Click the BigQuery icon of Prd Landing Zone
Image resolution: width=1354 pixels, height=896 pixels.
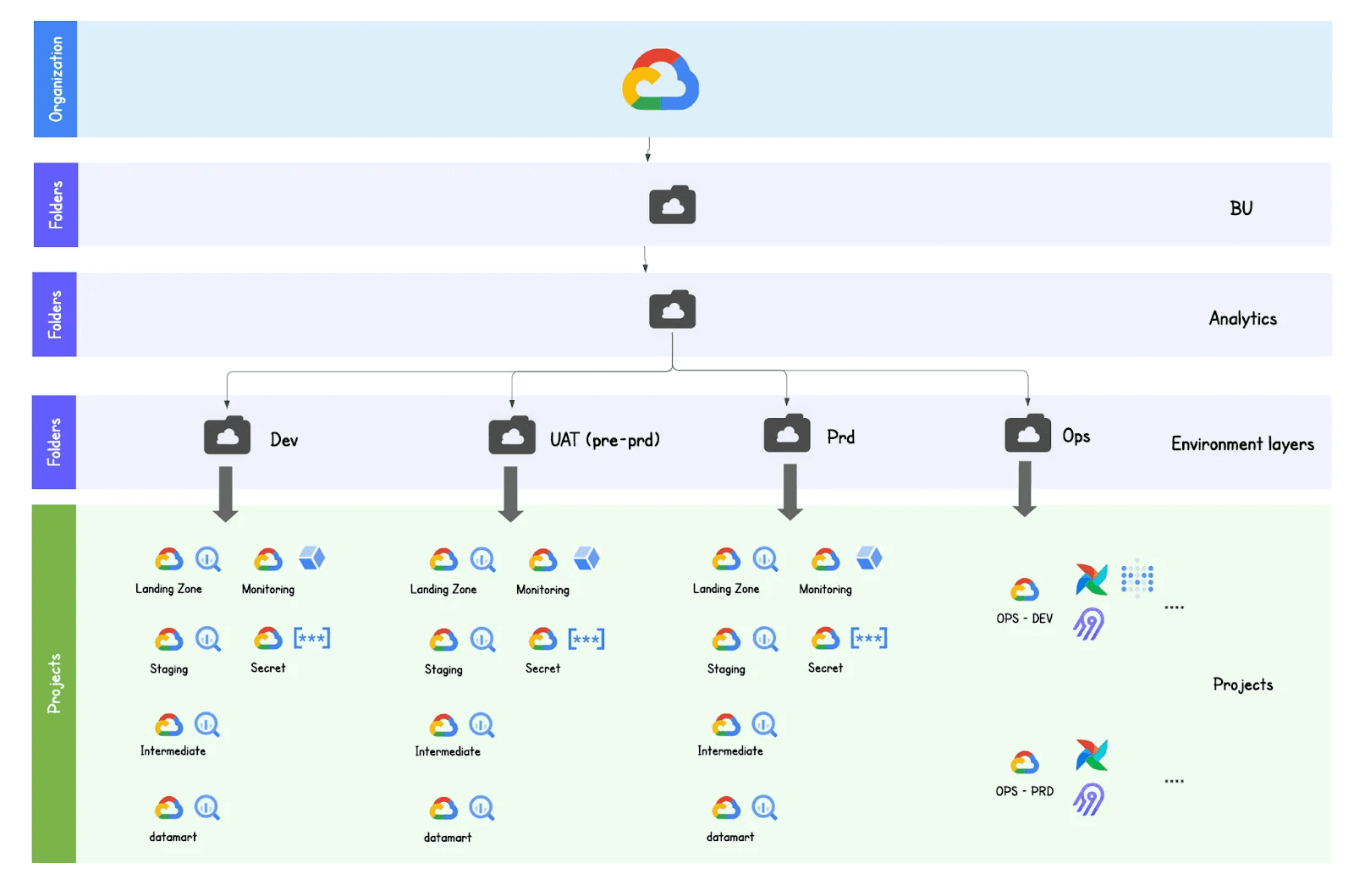[x=766, y=559]
